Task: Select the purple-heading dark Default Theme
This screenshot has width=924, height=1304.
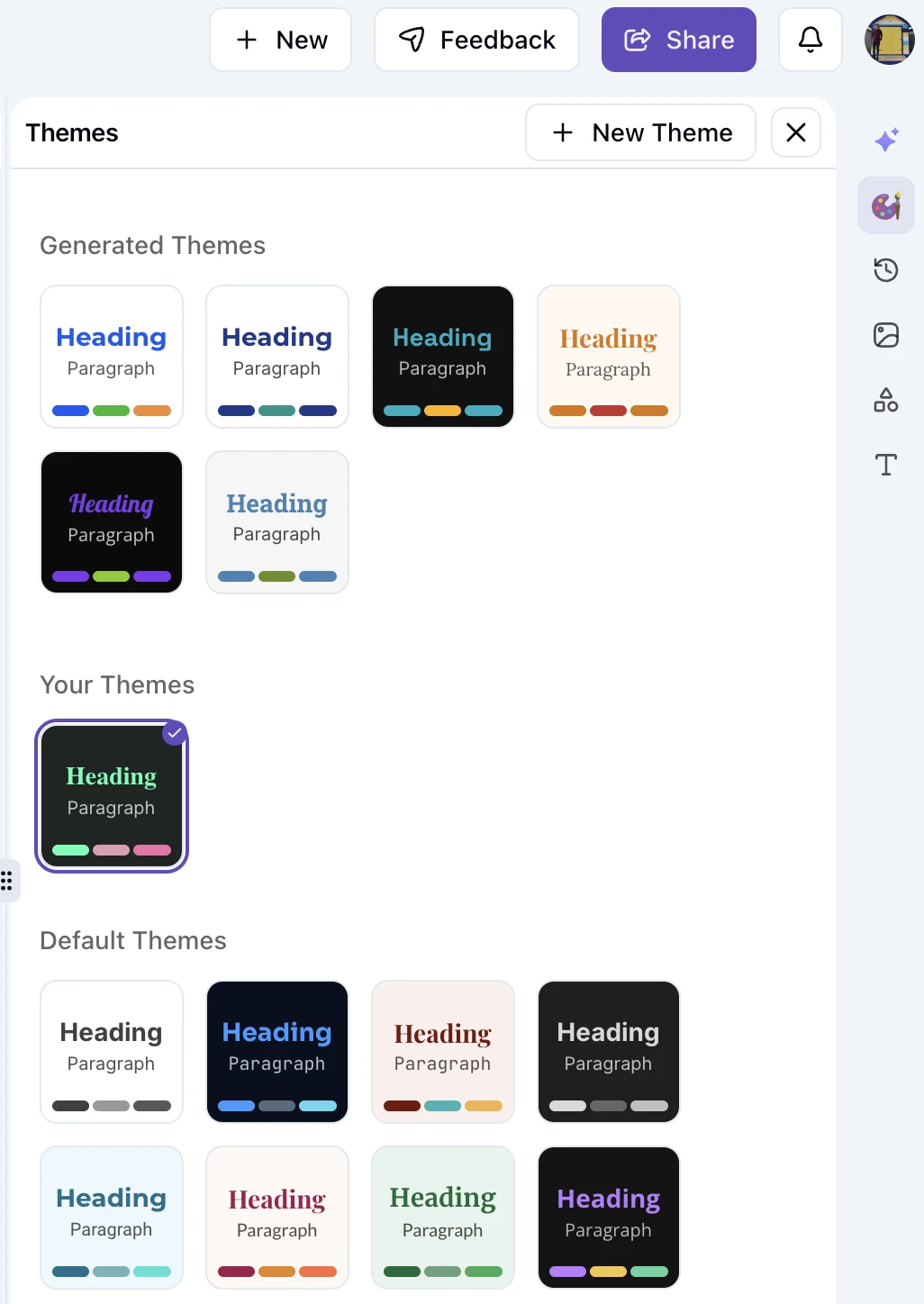Action: pyautogui.click(x=608, y=1218)
